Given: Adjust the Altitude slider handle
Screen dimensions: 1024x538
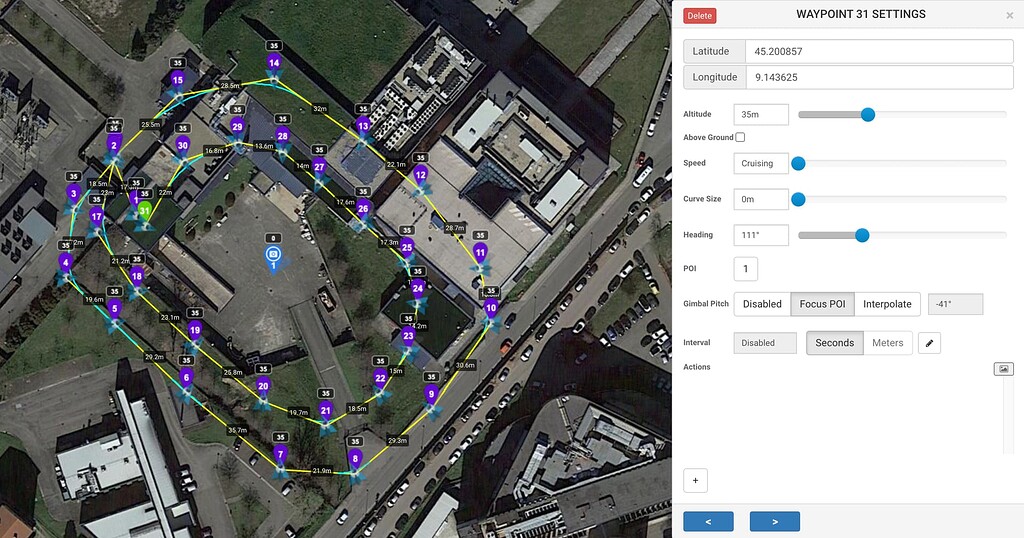Looking at the screenshot, I should pyautogui.click(x=867, y=115).
